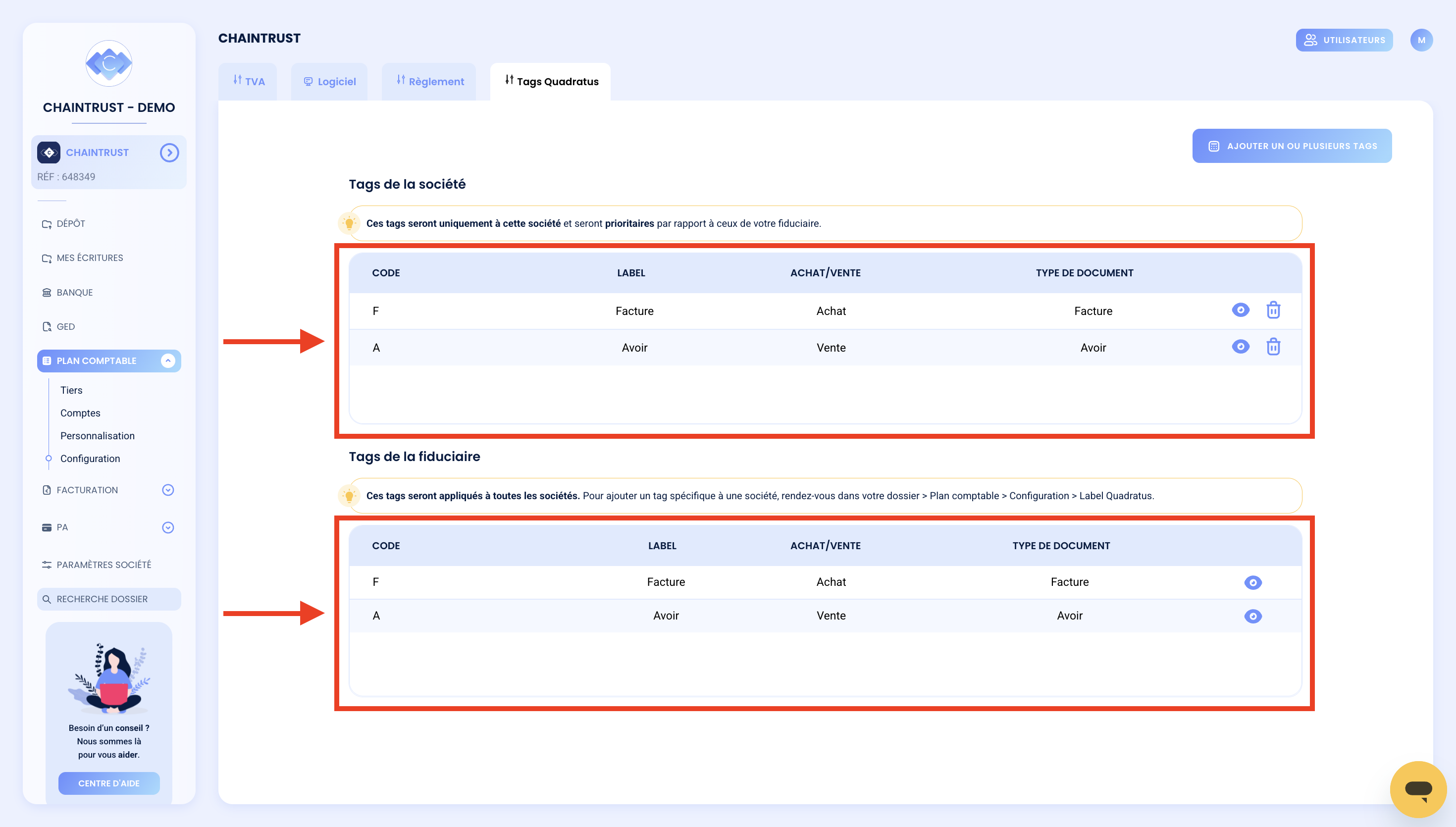Click the PLAN COMPTABLE list icon

[47, 361]
